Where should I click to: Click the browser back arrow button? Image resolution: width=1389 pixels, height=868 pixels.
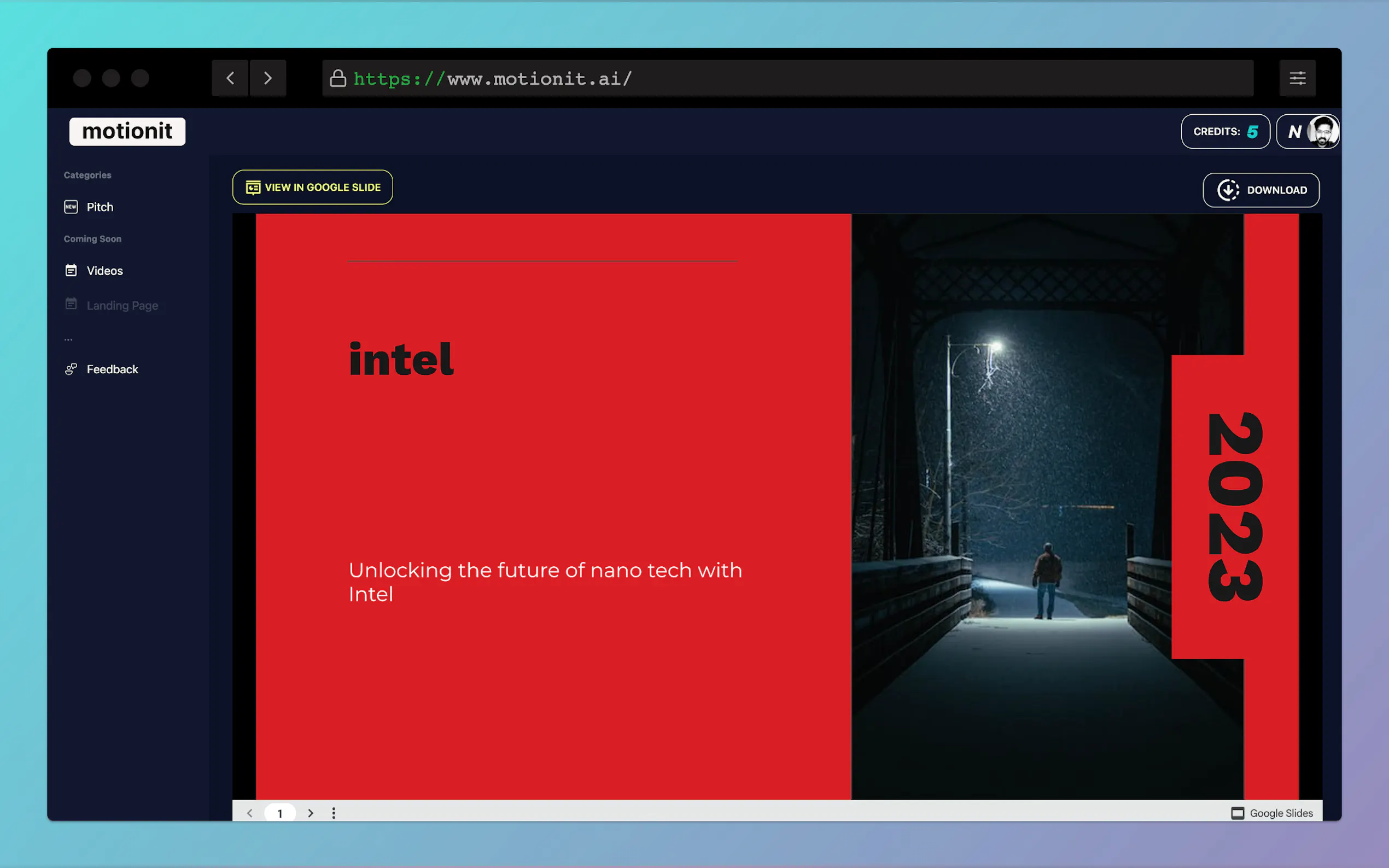coord(230,78)
